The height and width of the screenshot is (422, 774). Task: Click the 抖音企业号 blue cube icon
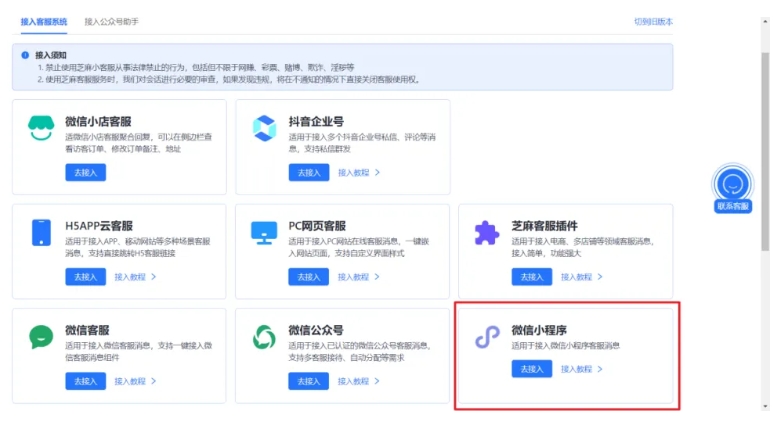click(264, 128)
